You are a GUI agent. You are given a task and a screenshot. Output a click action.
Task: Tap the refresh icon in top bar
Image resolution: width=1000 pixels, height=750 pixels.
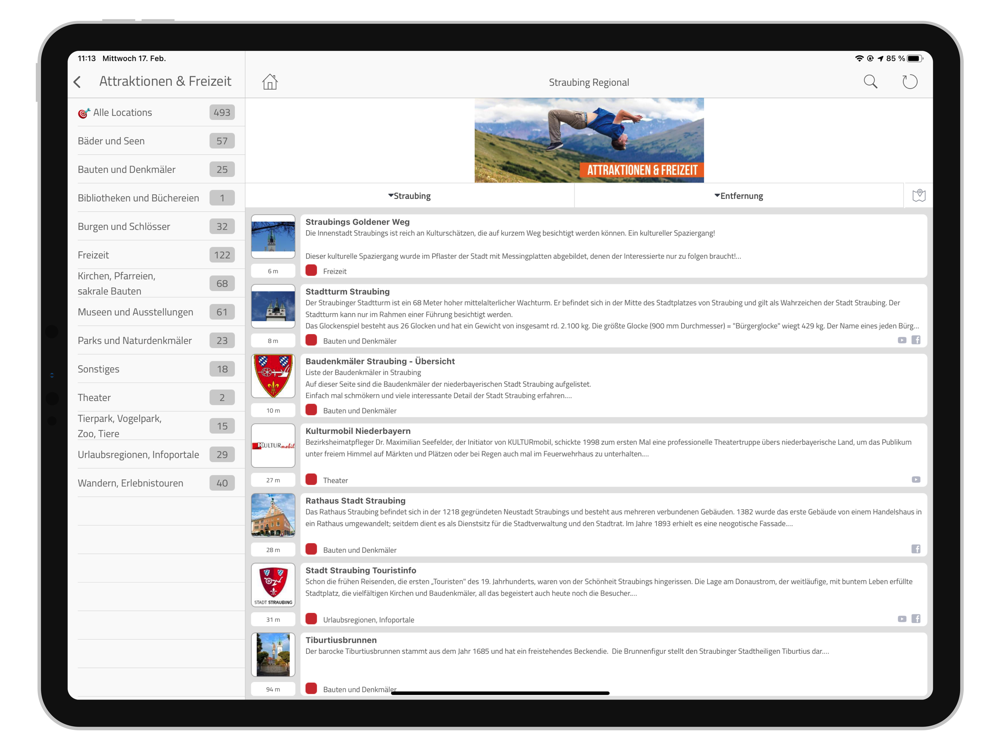909,82
